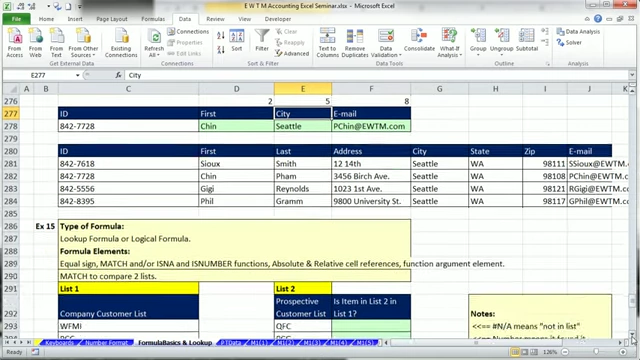Select cell 9800 University St.

pos(371,201)
